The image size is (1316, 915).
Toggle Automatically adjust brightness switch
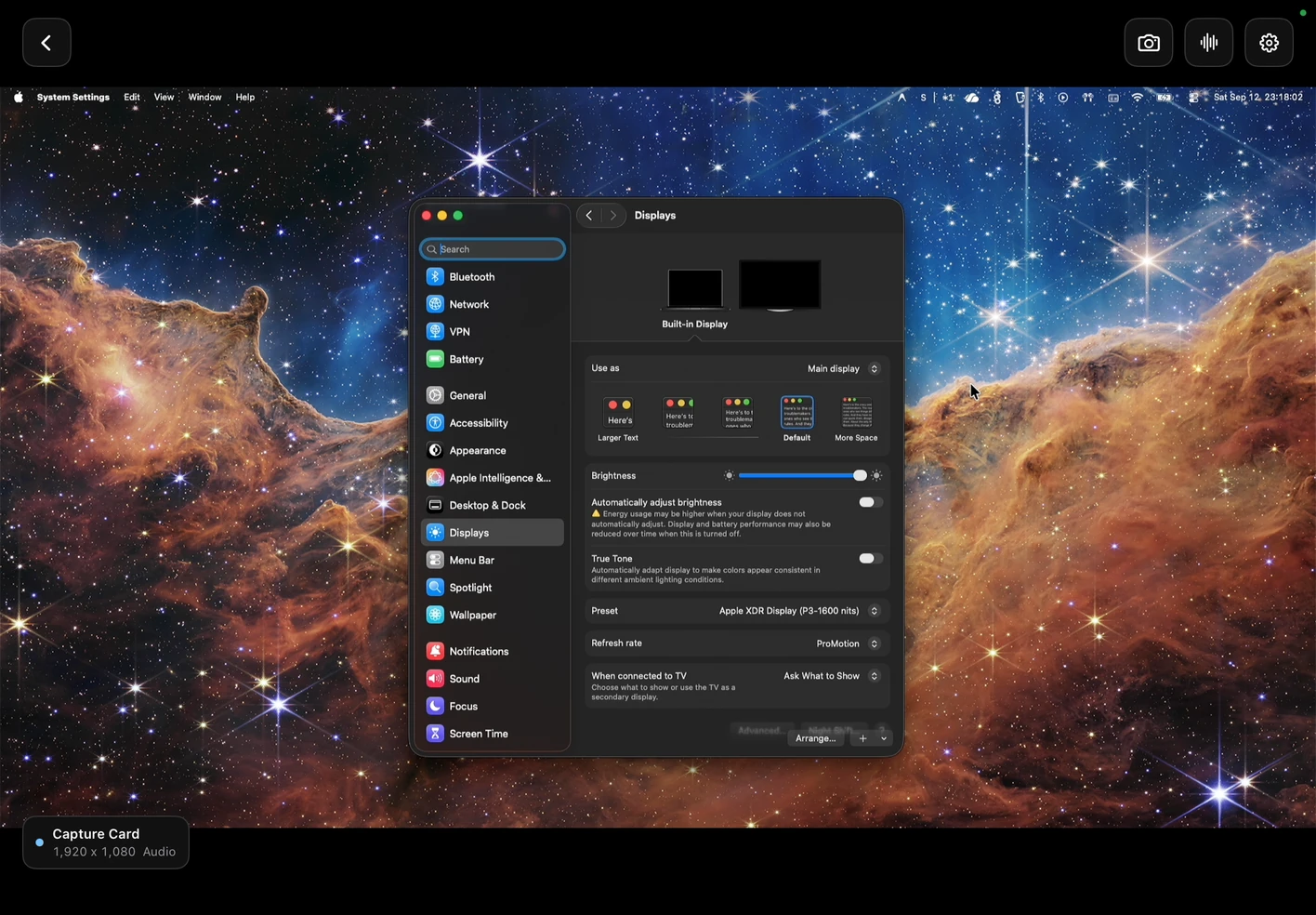coord(870,502)
